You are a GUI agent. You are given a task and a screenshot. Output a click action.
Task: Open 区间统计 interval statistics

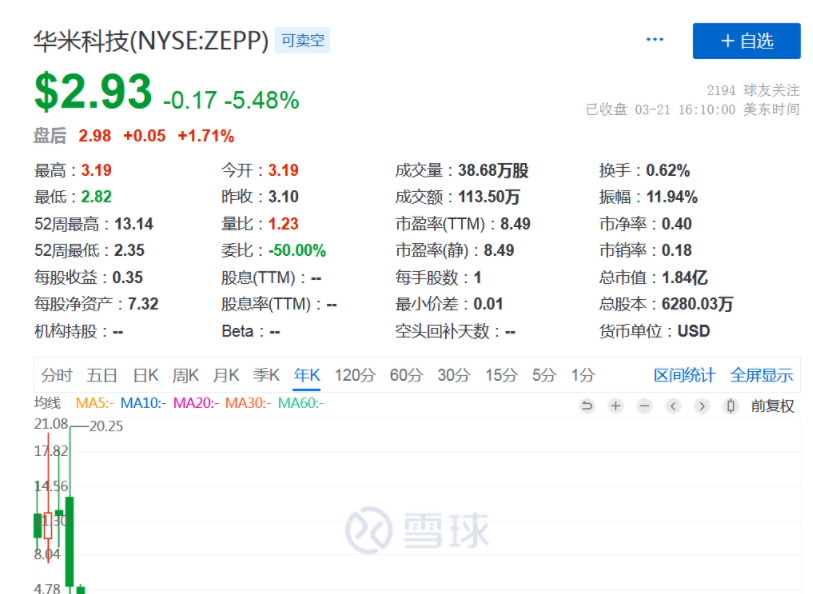(x=684, y=375)
